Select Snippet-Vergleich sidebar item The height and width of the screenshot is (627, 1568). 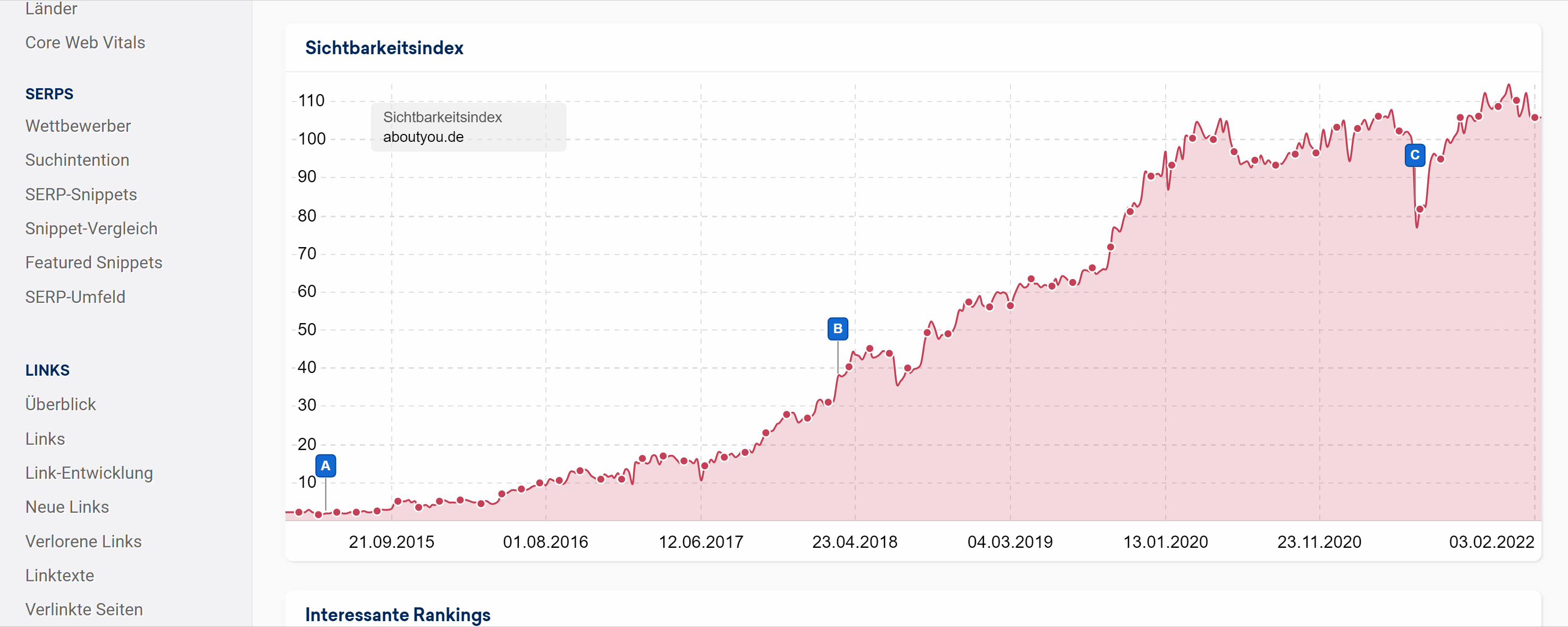tap(91, 228)
